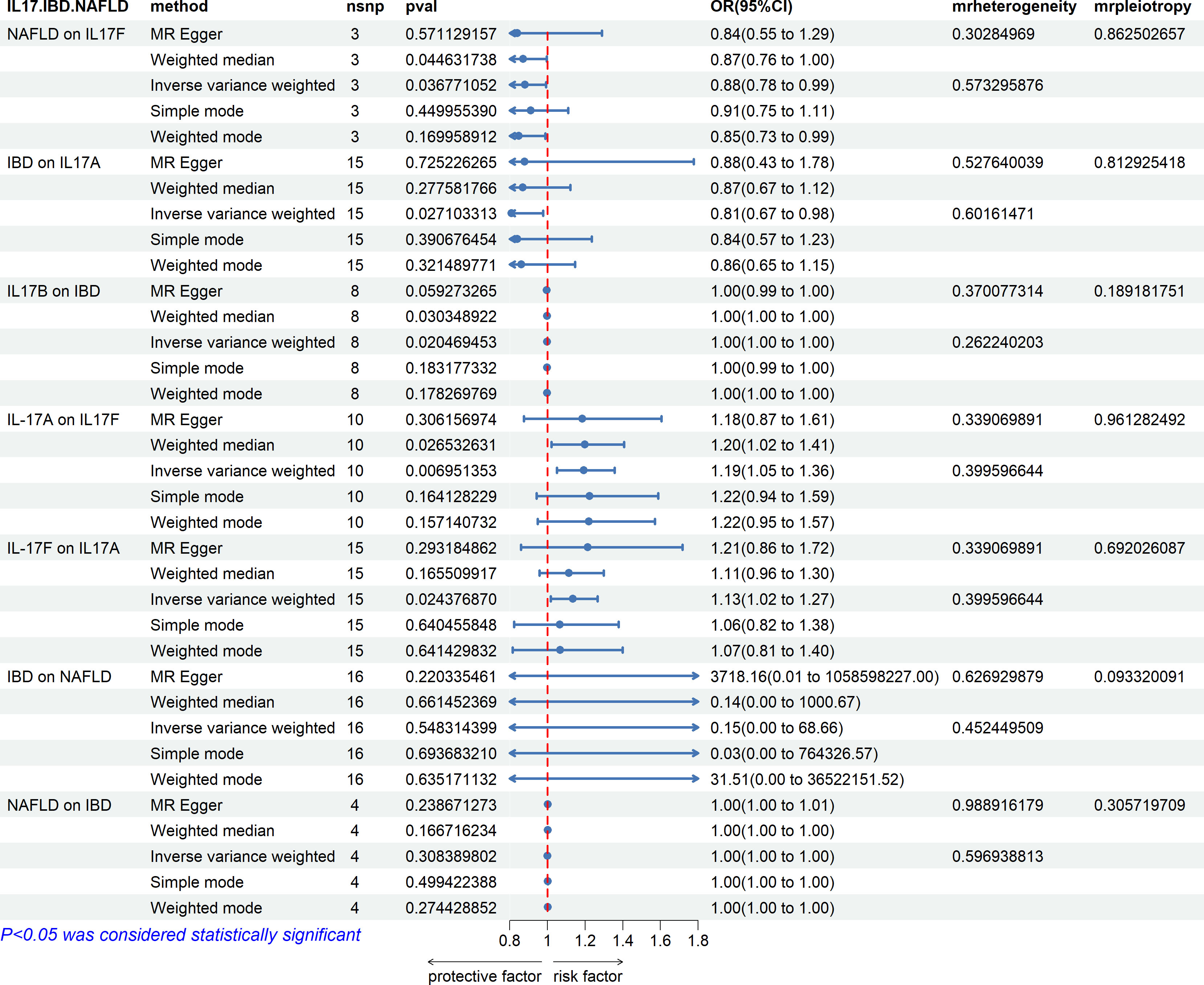
Task: Click the 'IBD on IL17A' row label
Action: click(53, 163)
